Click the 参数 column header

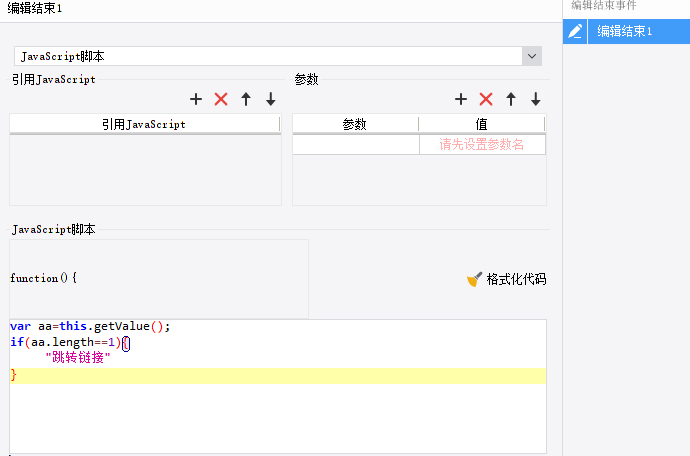[355, 124]
